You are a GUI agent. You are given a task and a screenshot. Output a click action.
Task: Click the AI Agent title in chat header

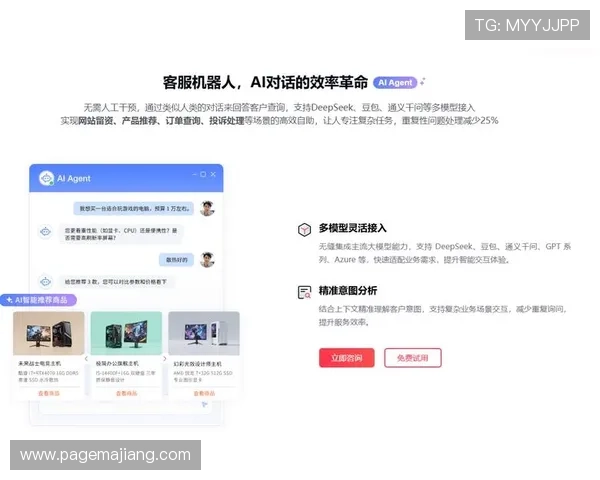74,178
